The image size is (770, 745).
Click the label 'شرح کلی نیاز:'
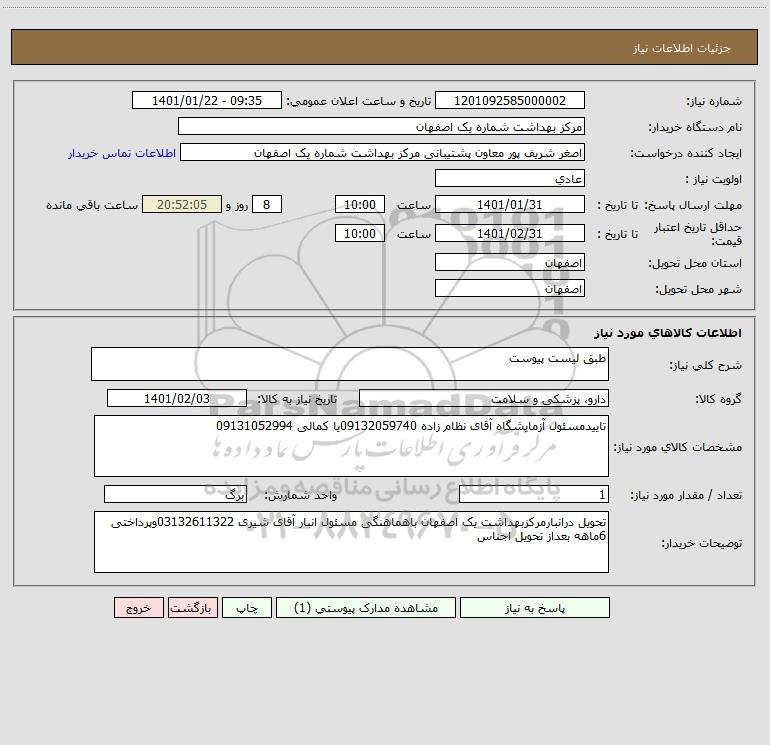coord(706,365)
